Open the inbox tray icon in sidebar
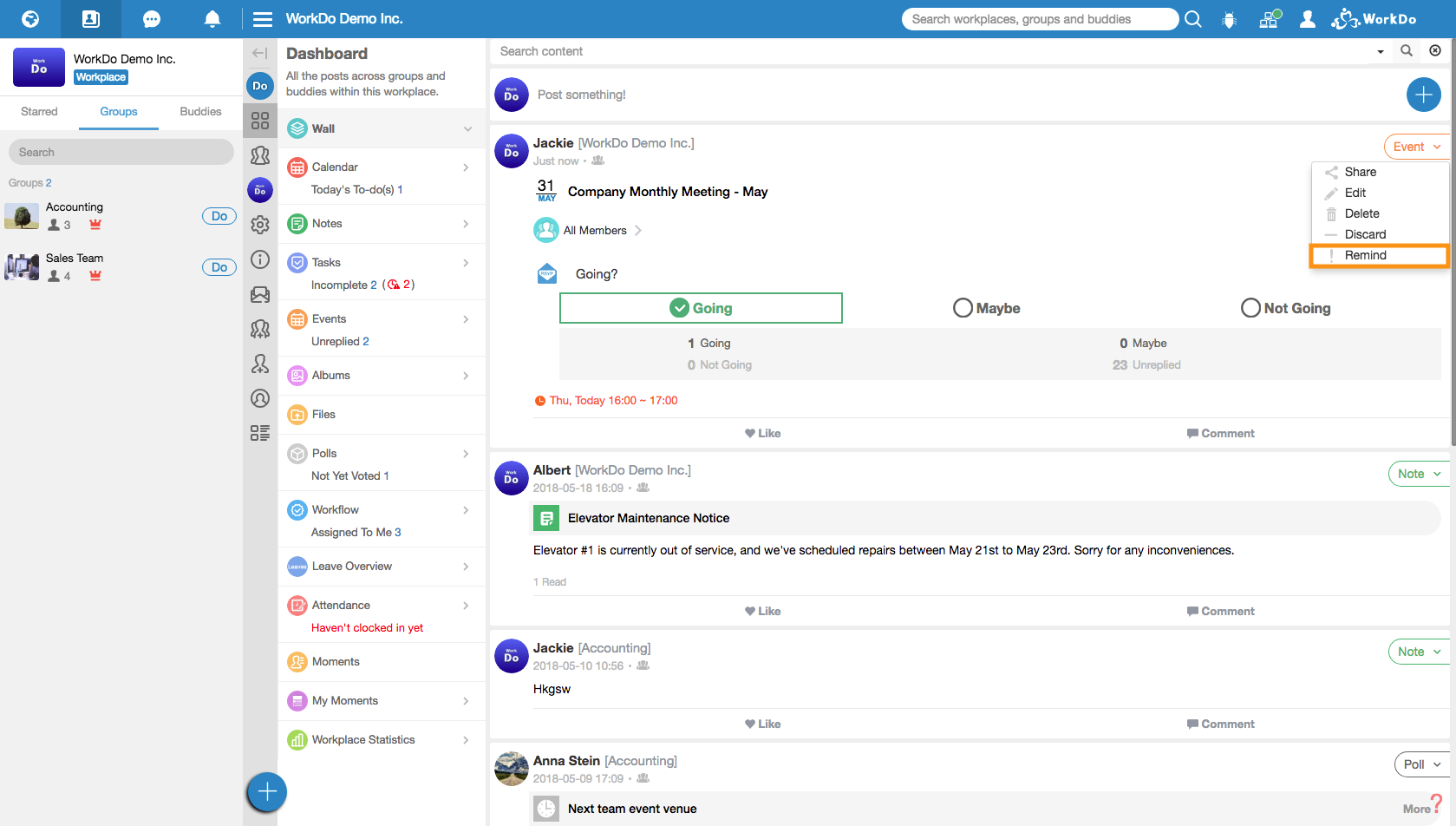 [x=260, y=294]
